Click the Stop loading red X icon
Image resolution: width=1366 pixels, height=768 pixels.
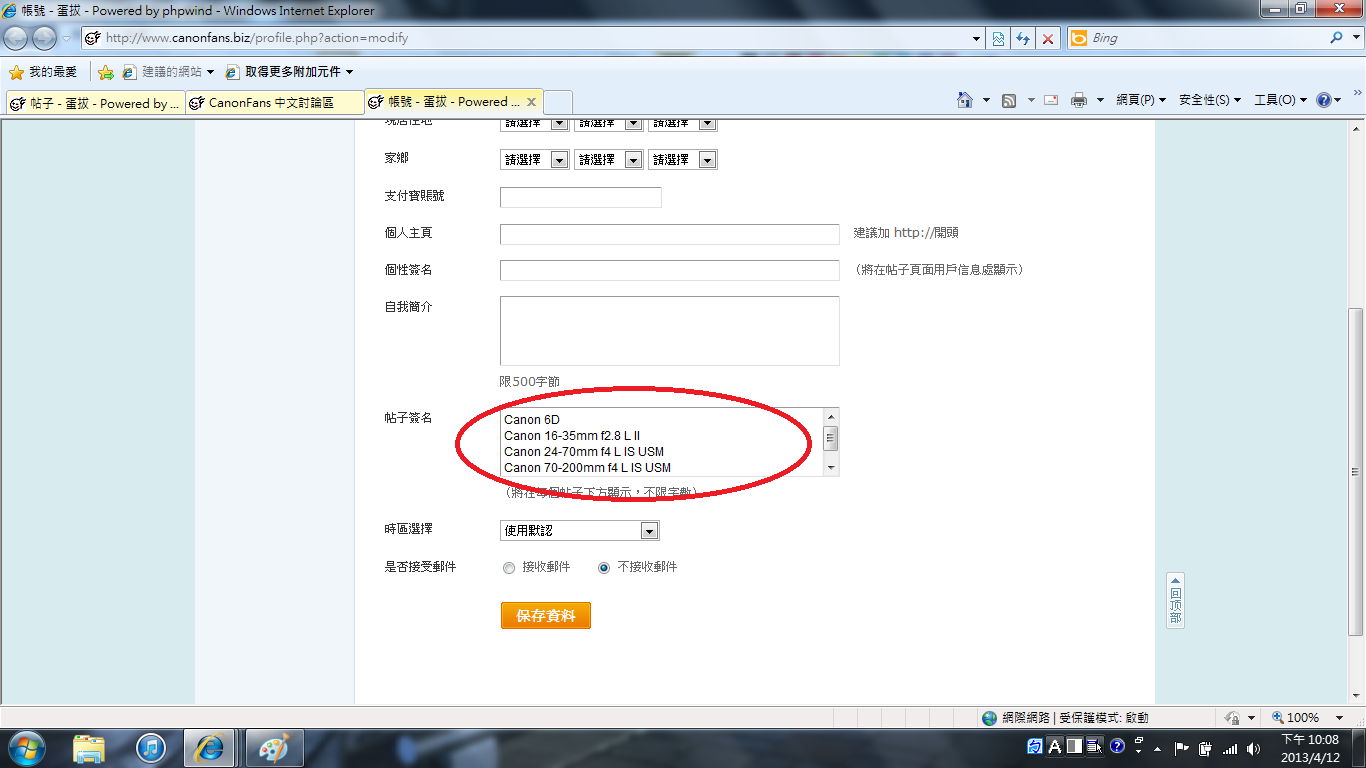[1048, 38]
